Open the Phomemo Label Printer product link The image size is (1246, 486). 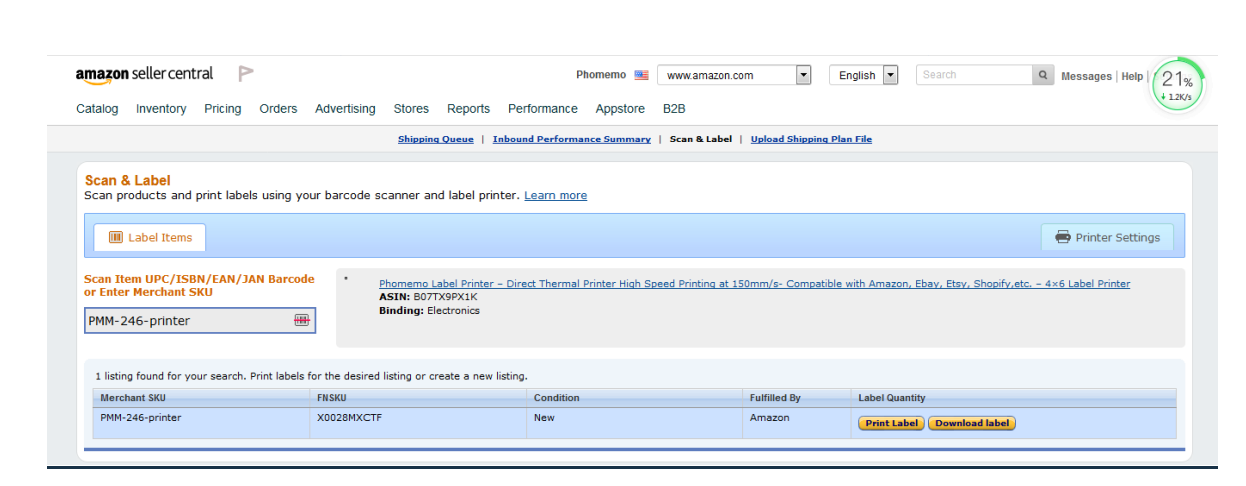click(754, 283)
